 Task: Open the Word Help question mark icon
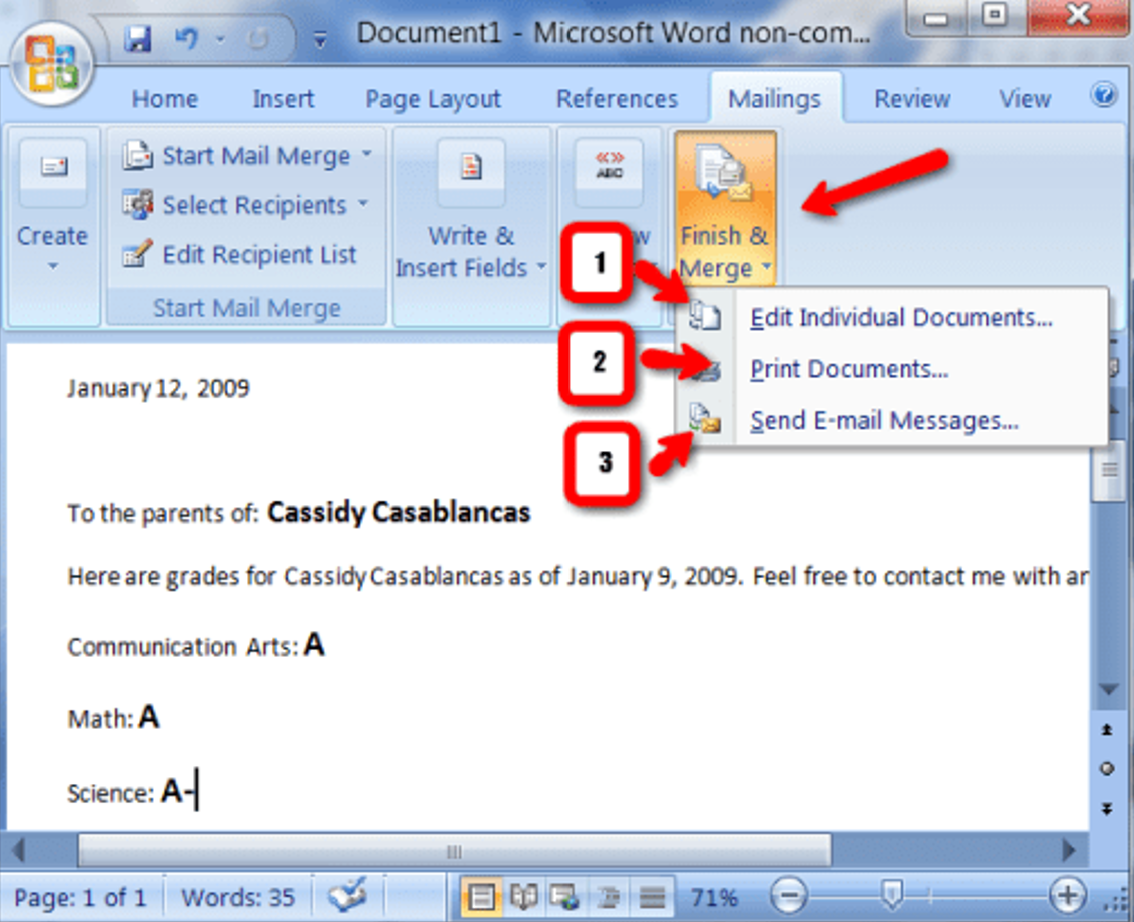tap(1104, 95)
